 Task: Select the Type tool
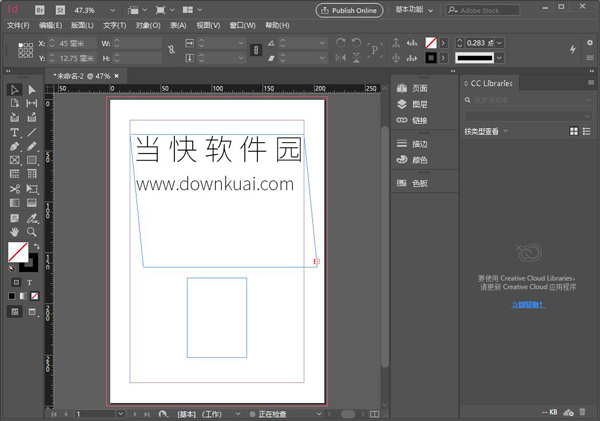pyautogui.click(x=15, y=132)
